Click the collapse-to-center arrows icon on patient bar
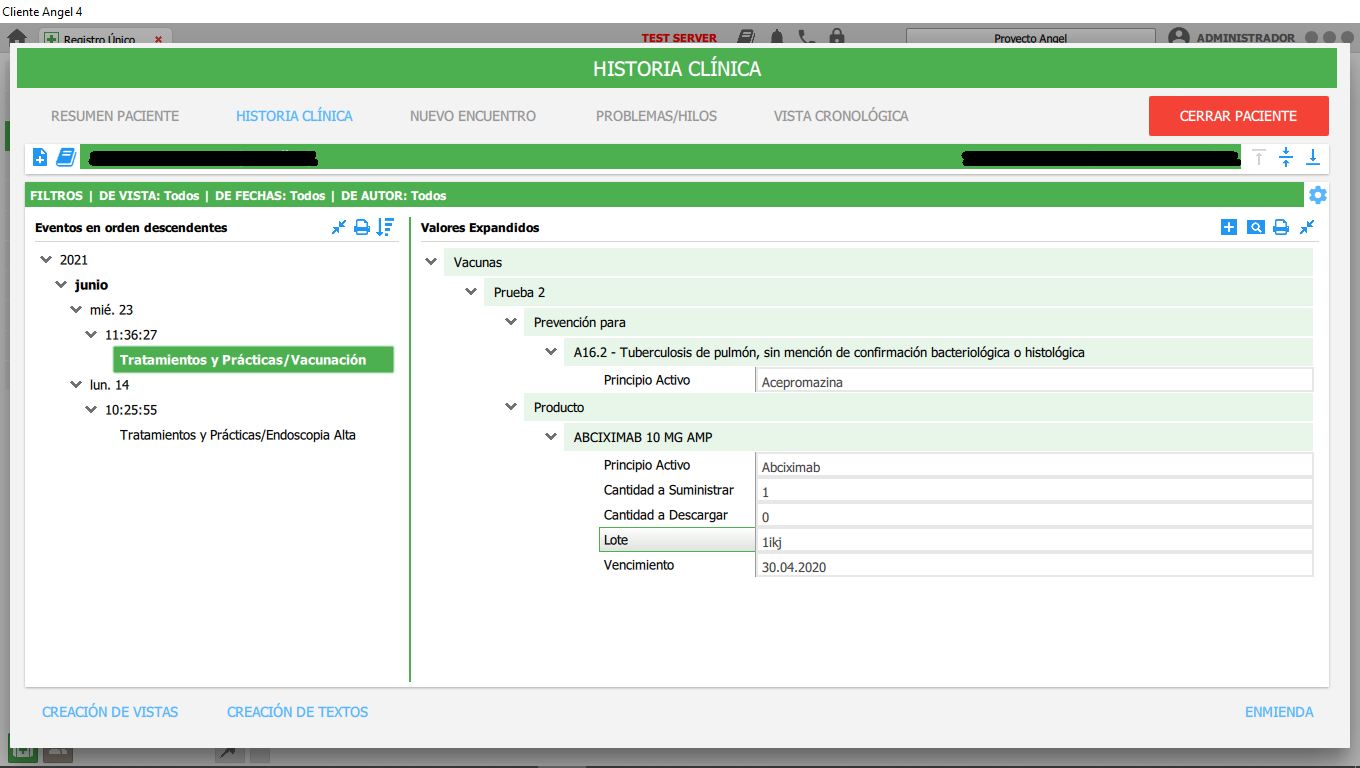1360x768 pixels. pyautogui.click(x=1286, y=157)
